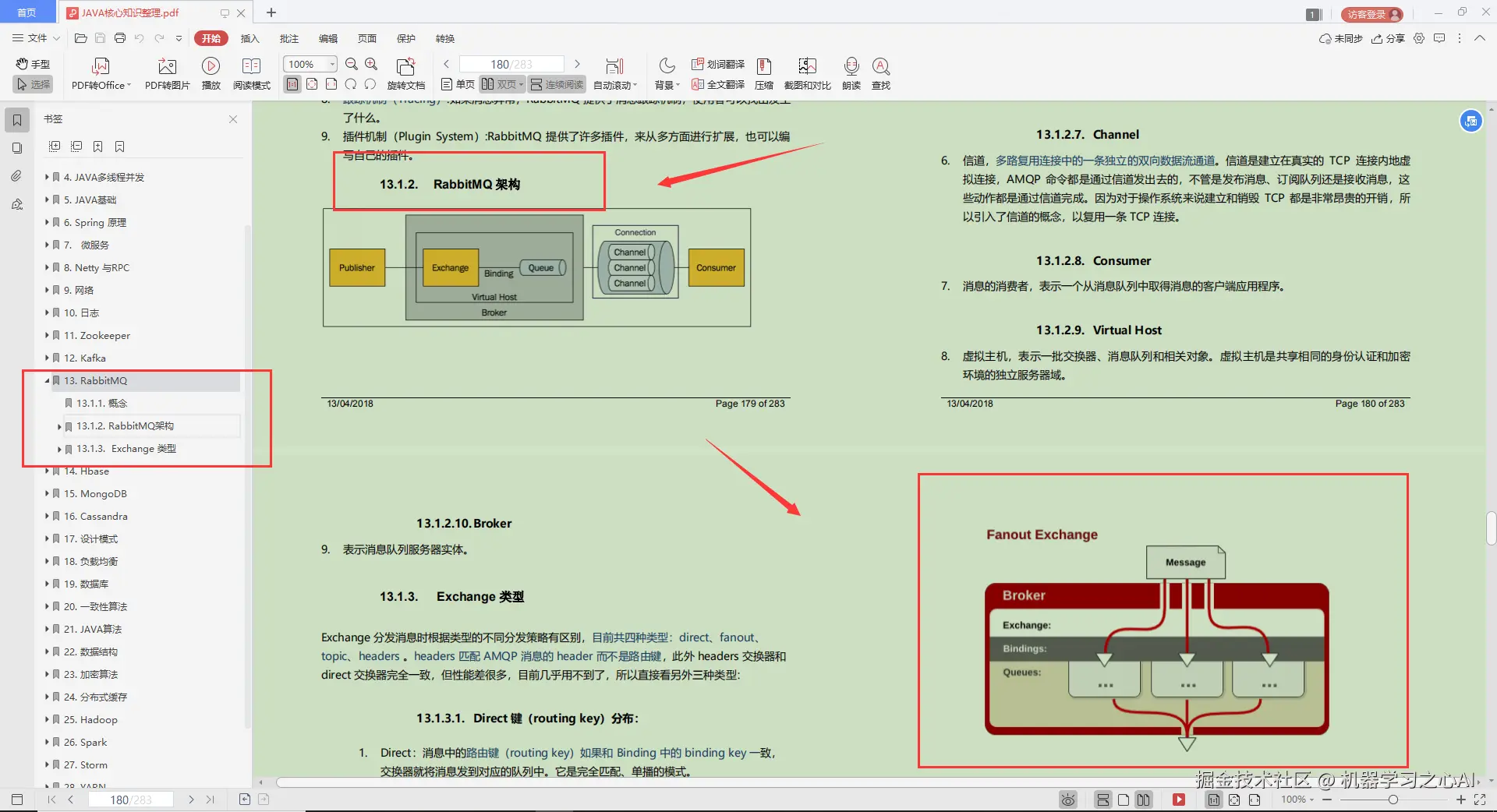Toggle 双页 two-page layout
The image size is (1497, 812).
(501, 84)
